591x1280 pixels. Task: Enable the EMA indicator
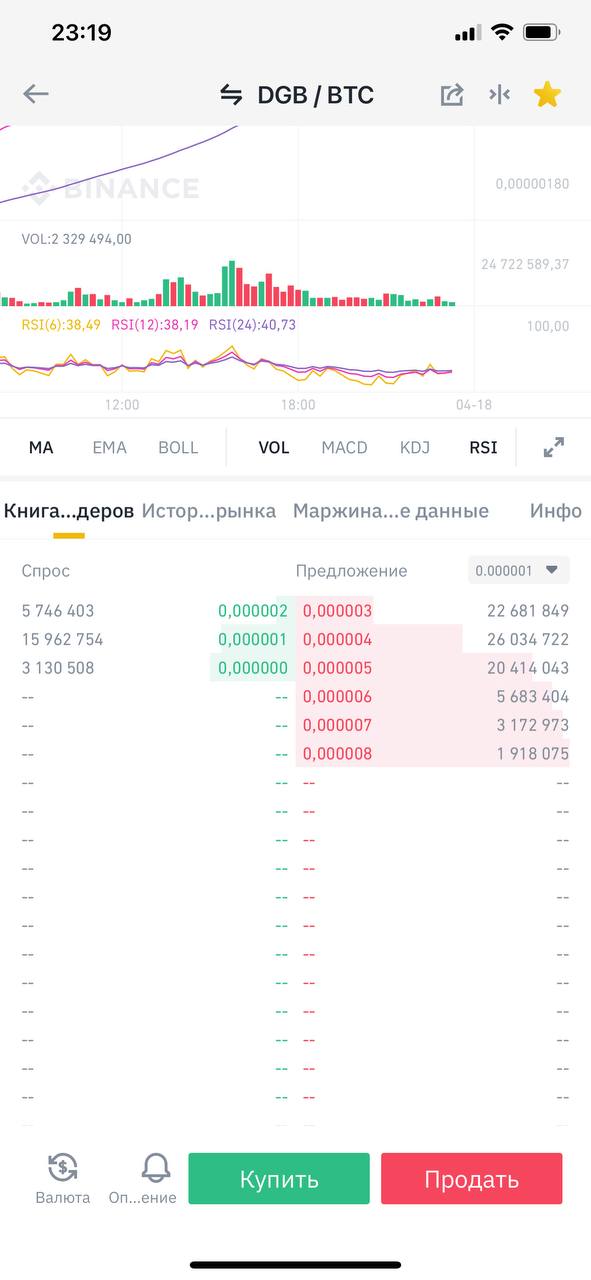point(109,447)
